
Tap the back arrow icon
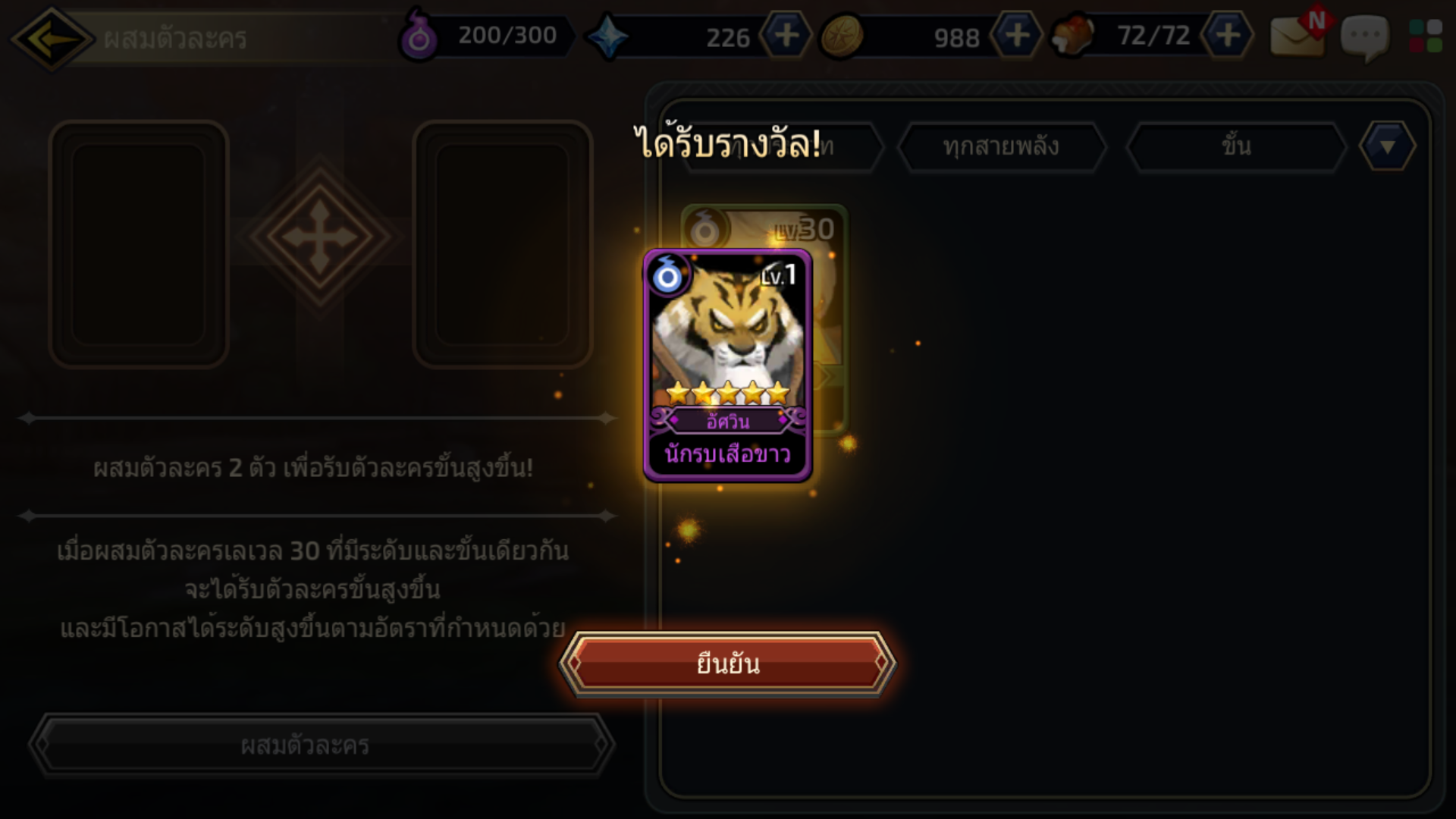click(52, 38)
